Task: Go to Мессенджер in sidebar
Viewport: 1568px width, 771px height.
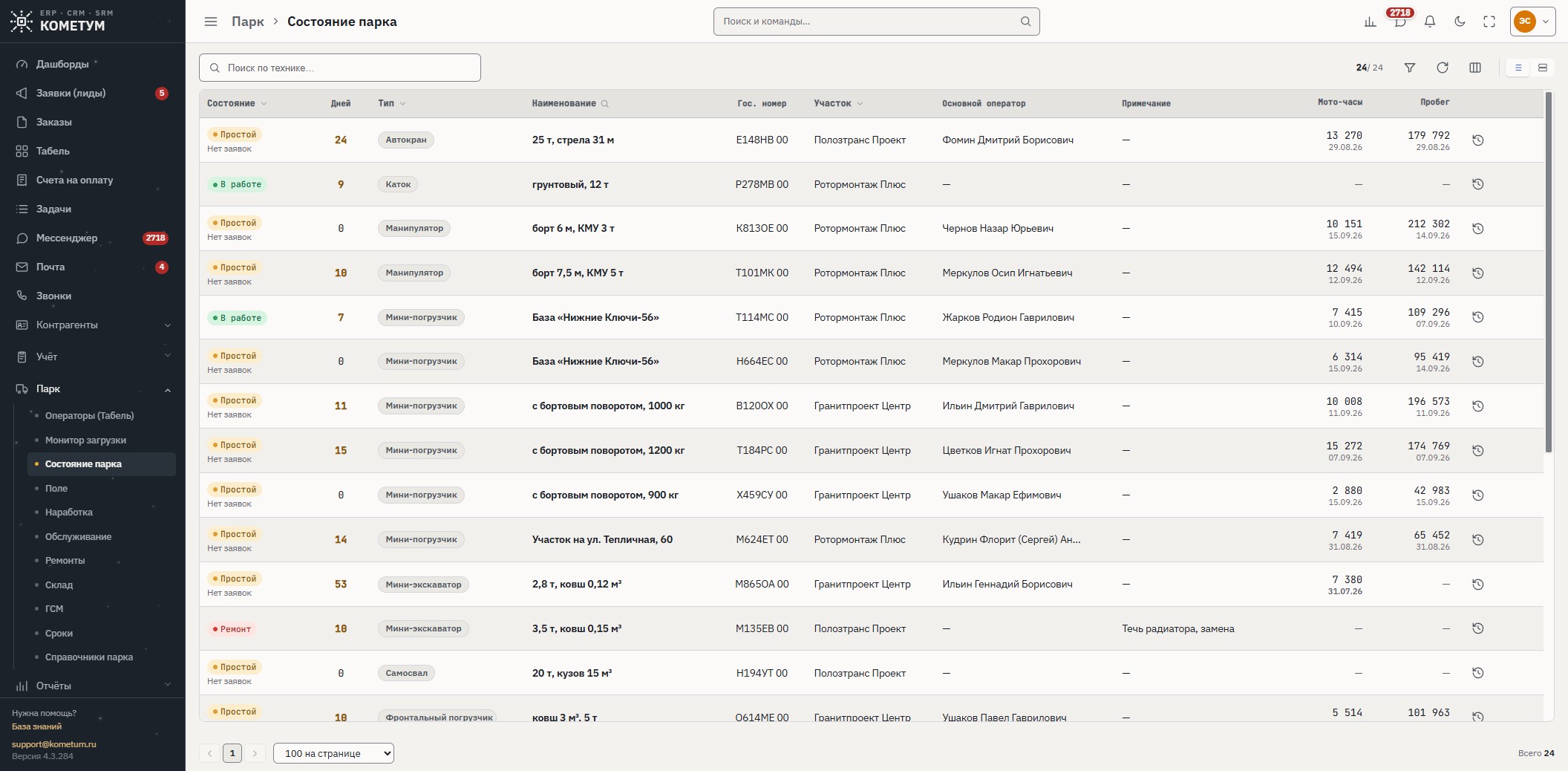Action: (x=93, y=238)
